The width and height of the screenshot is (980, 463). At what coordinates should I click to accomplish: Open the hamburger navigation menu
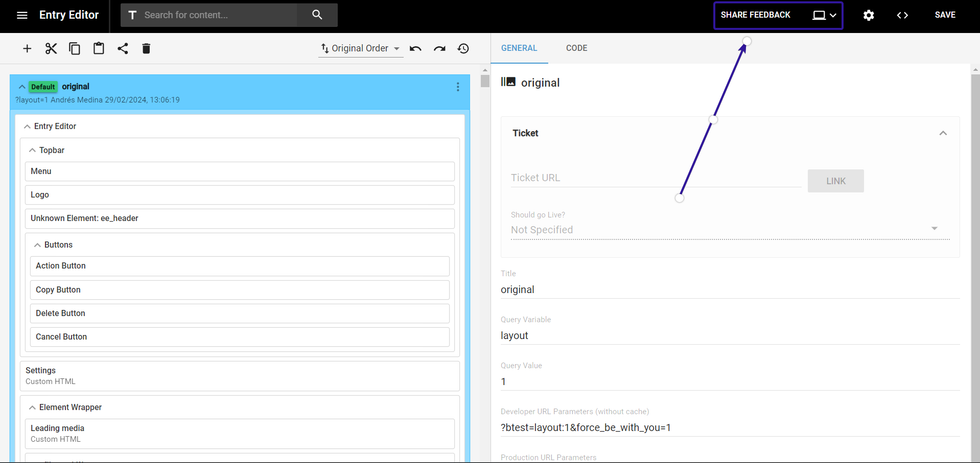(22, 16)
